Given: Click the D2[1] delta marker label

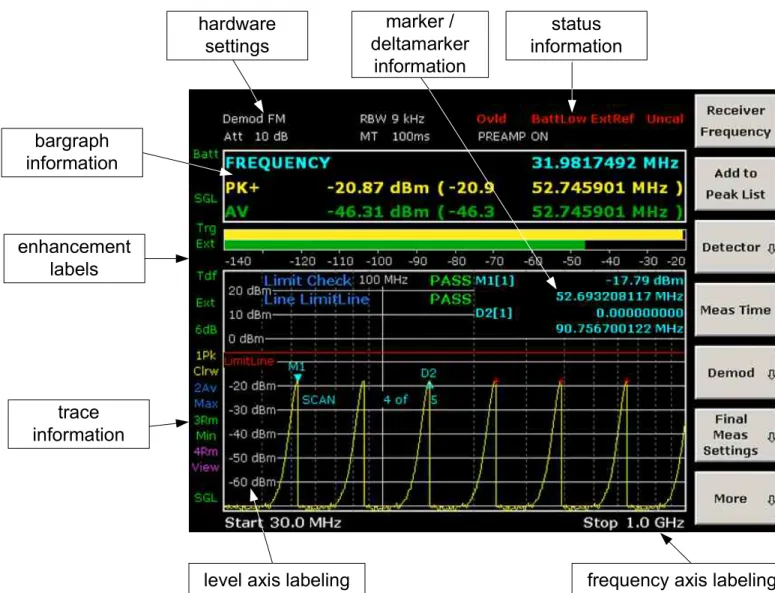Looking at the screenshot, I should pos(493,313).
